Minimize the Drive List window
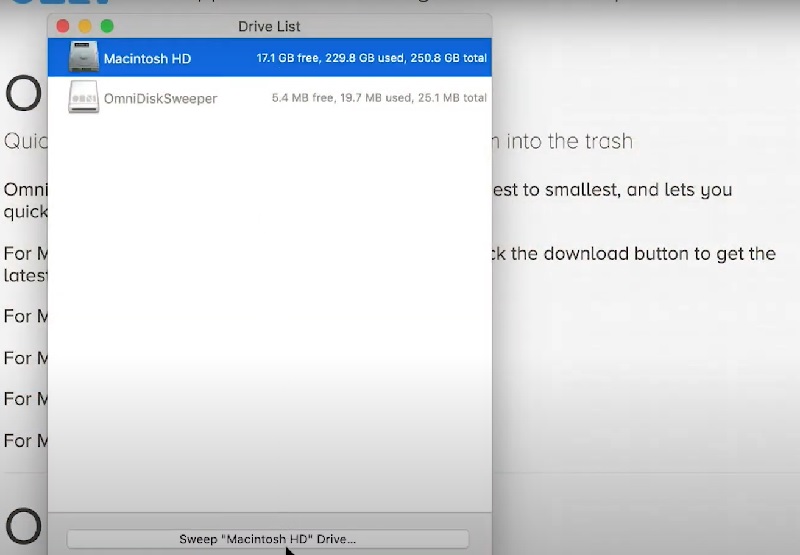Viewport: 800px width, 555px height. (85, 26)
